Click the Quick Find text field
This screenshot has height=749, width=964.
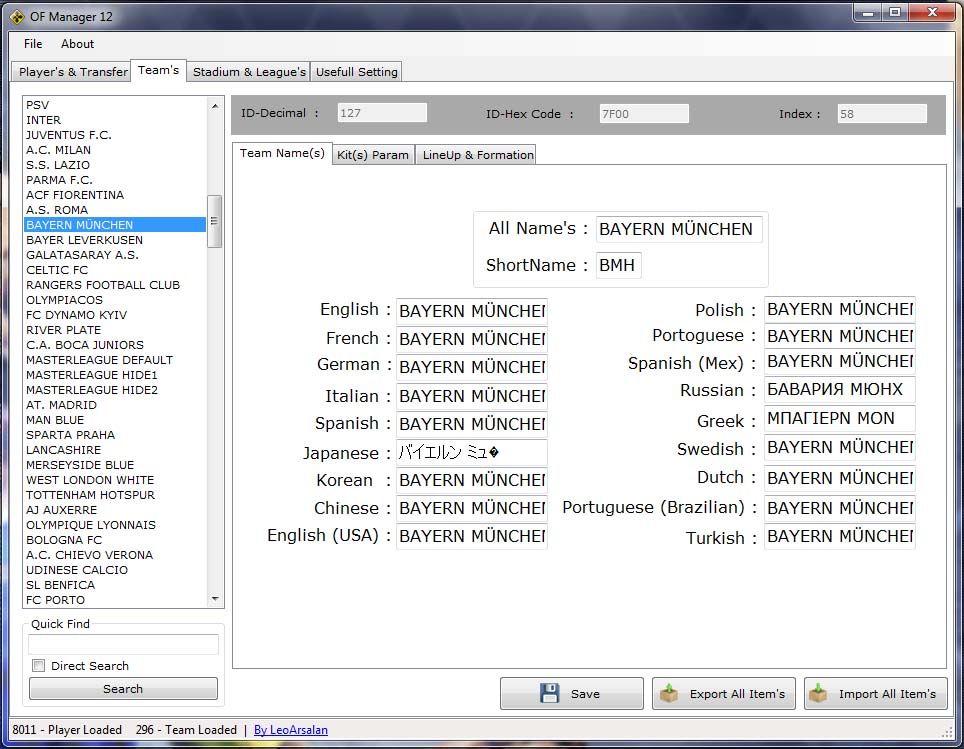click(x=123, y=645)
